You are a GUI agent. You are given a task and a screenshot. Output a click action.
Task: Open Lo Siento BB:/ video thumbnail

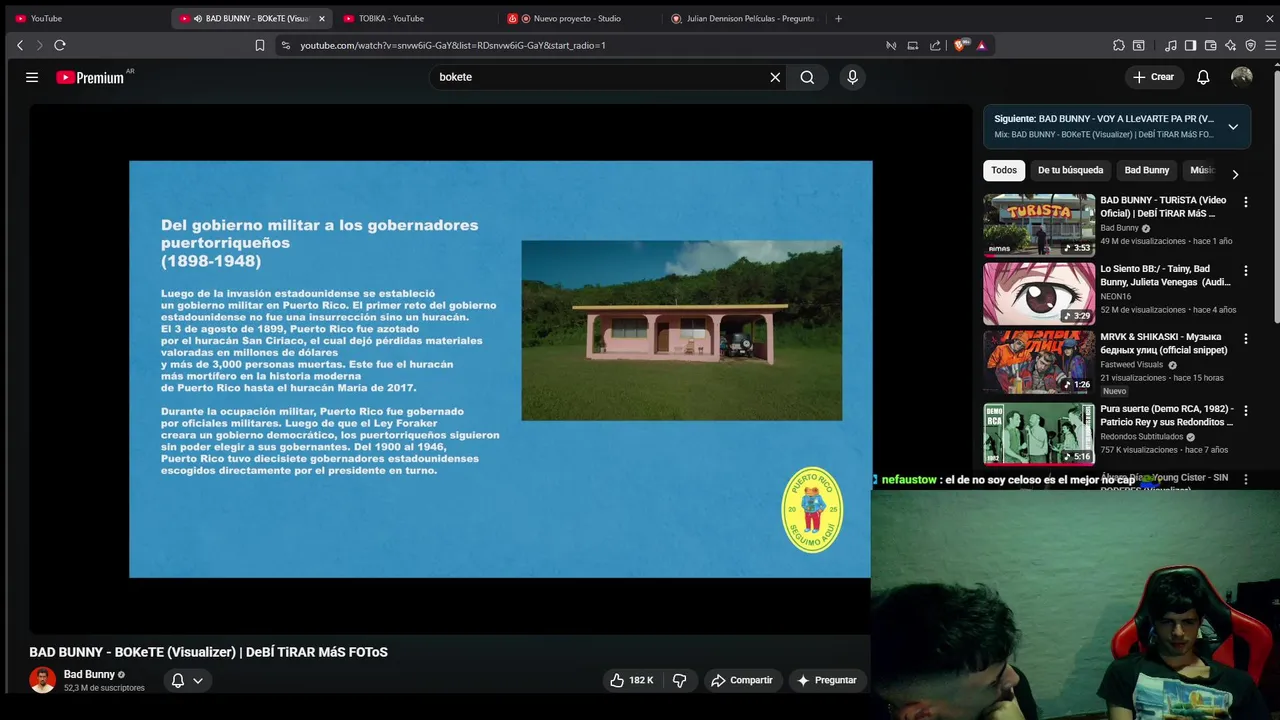pyautogui.click(x=1039, y=294)
